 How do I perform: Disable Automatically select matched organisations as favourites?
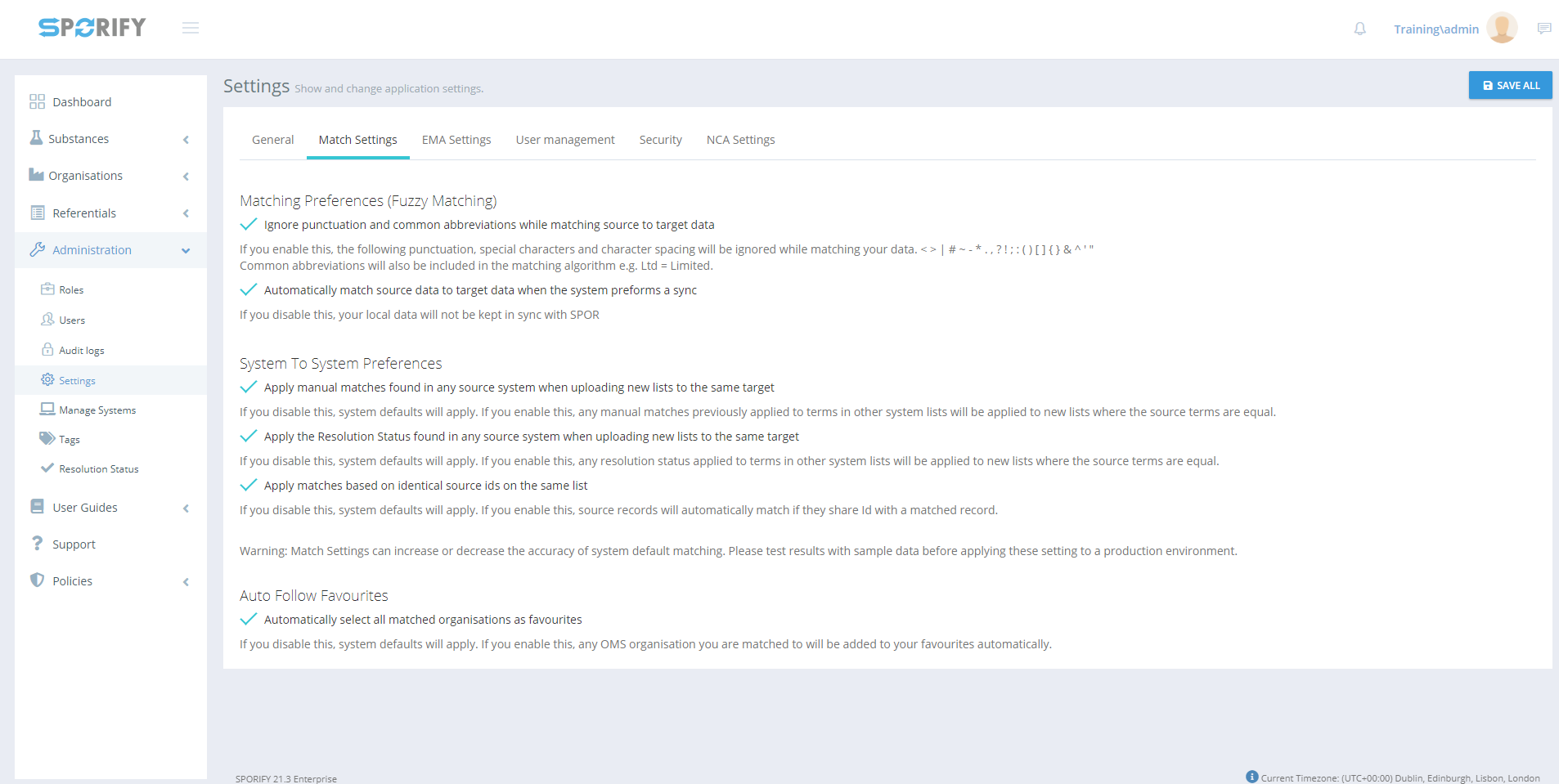(249, 620)
